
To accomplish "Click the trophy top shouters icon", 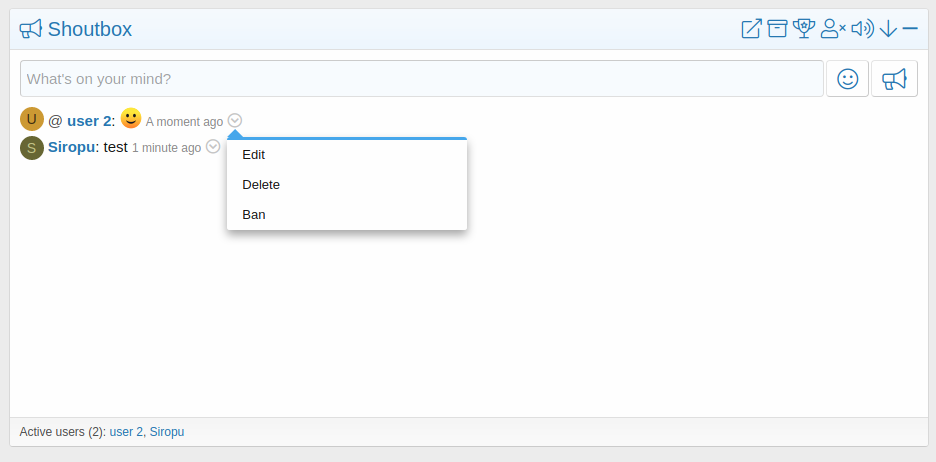I will (804, 29).
